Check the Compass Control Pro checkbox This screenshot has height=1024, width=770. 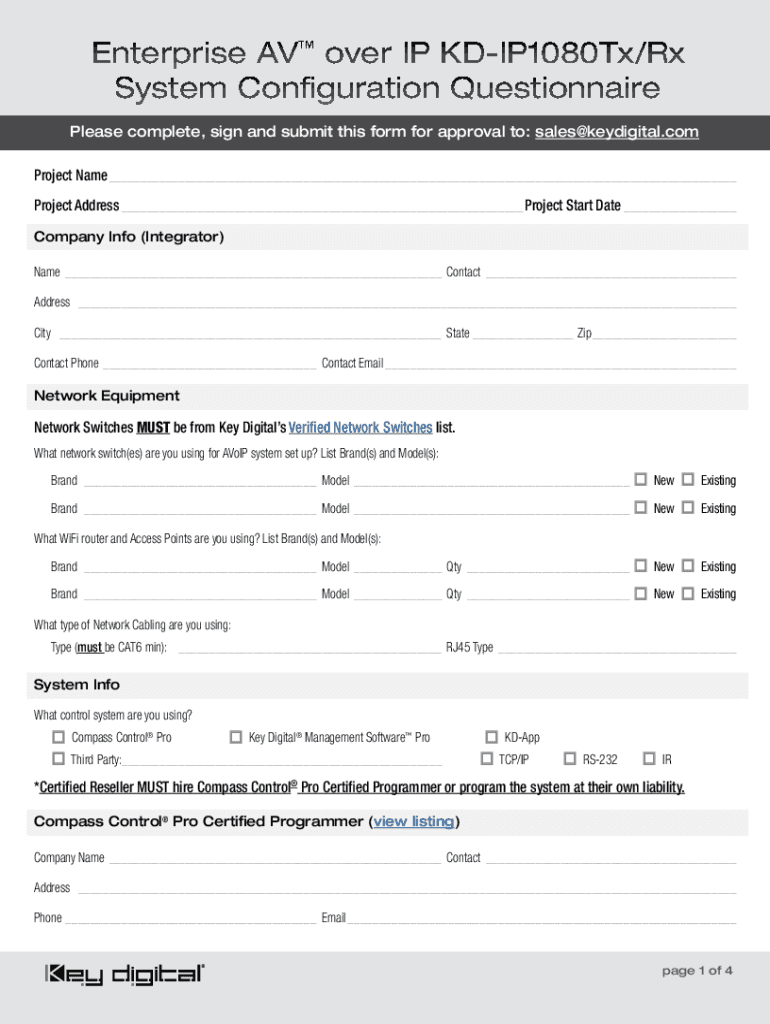coord(58,737)
